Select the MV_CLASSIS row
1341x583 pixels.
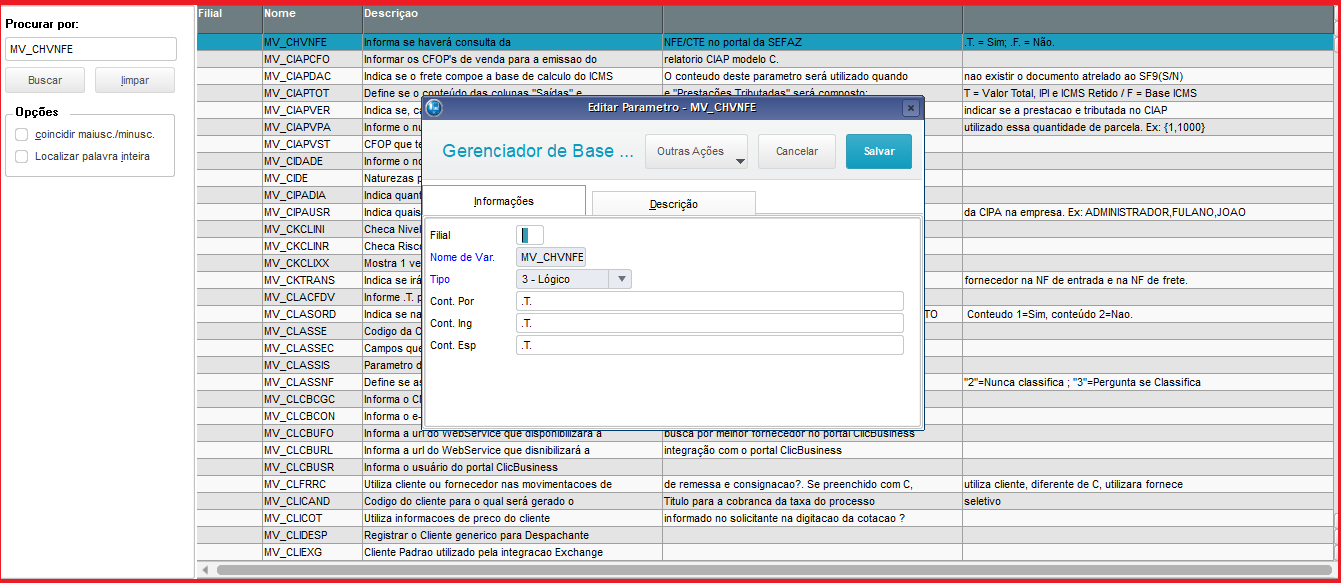[765, 365]
